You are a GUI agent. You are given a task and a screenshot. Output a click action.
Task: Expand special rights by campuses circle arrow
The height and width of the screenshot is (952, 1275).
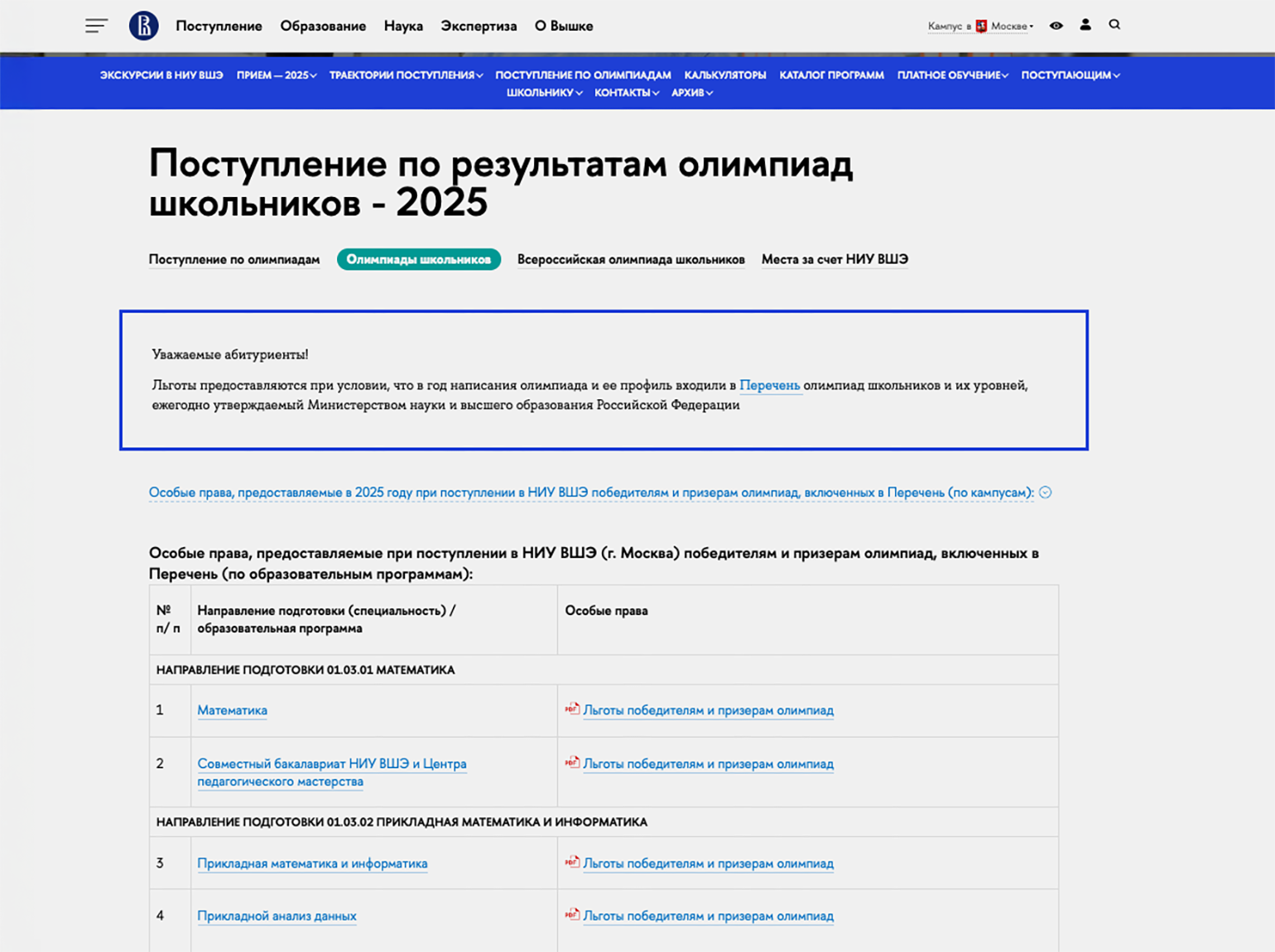(x=1046, y=493)
